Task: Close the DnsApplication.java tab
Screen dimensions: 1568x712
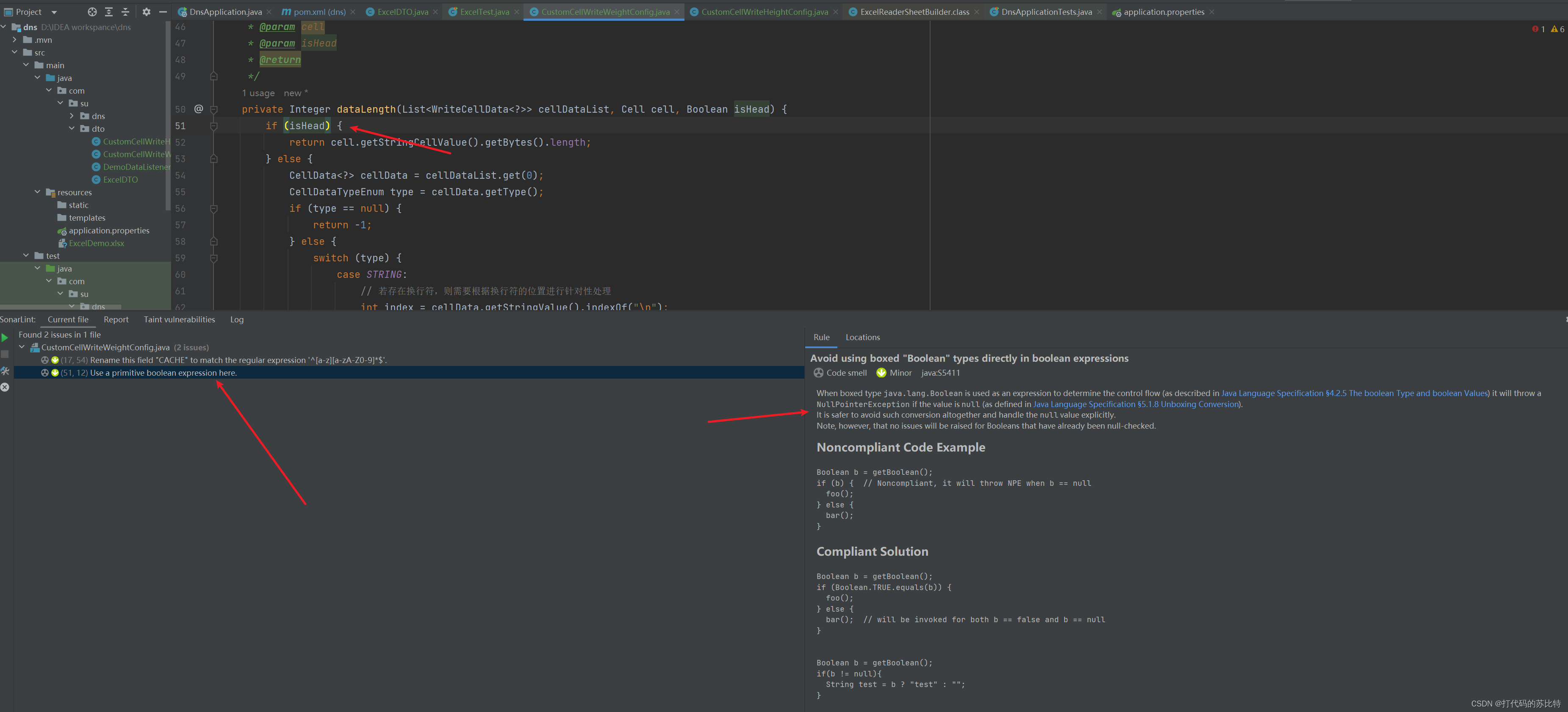Action: tap(269, 12)
